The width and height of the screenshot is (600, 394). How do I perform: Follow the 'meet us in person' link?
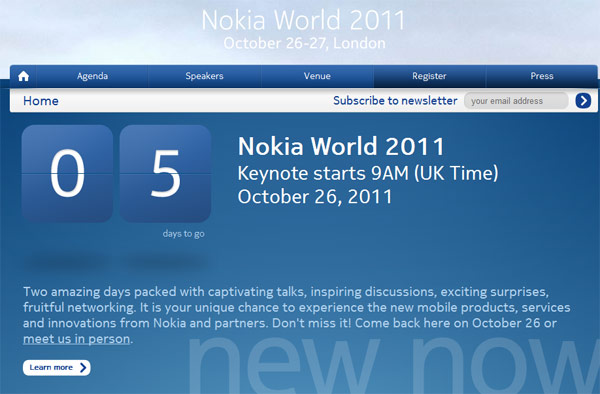(77, 339)
